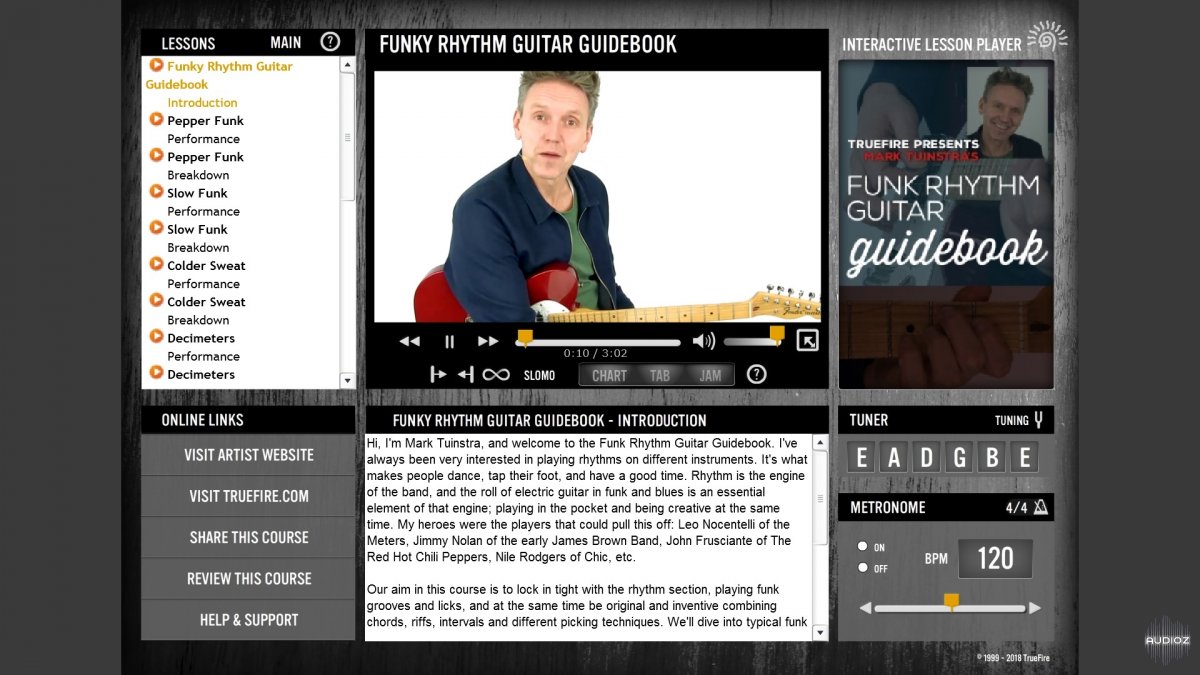This screenshot has width=1200, height=675.
Task: Open video in fullscreen mode
Action: click(x=807, y=341)
